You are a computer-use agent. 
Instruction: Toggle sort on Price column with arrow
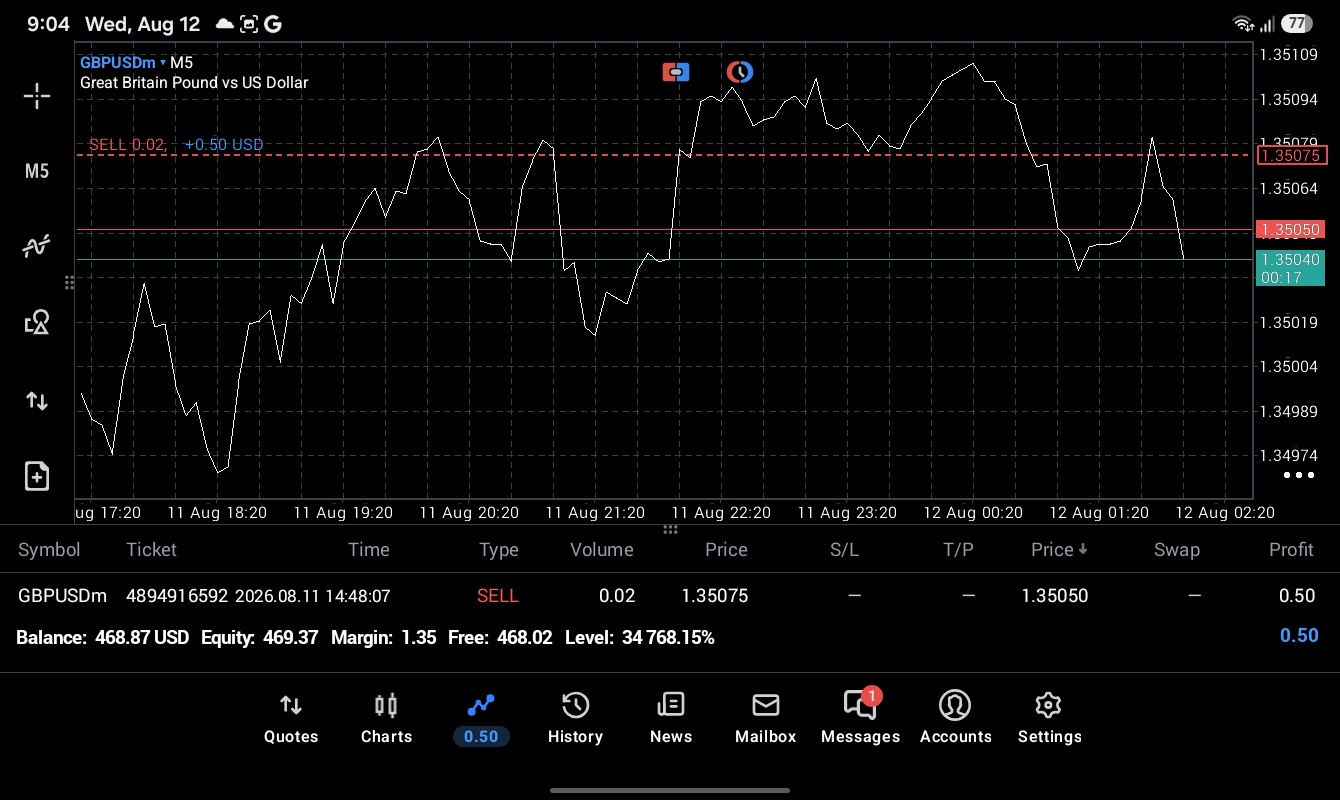(x=1059, y=549)
